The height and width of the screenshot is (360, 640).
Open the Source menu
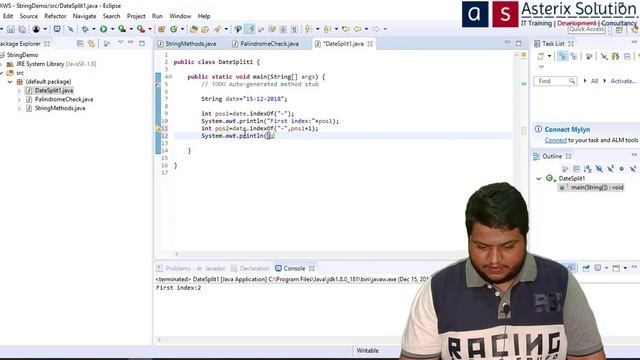[x=29, y=16]
